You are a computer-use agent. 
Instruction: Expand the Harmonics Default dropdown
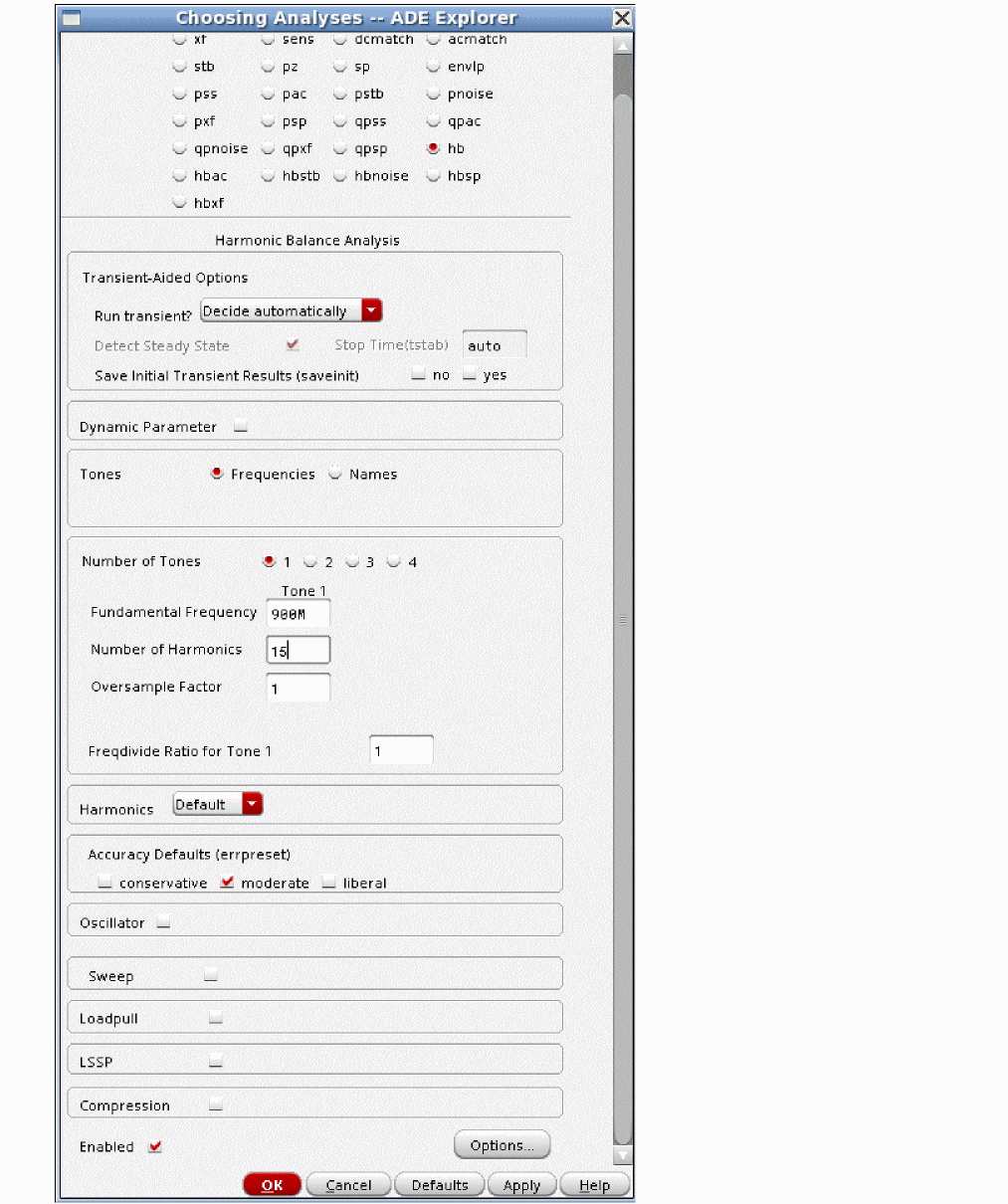tap(252, 804)
